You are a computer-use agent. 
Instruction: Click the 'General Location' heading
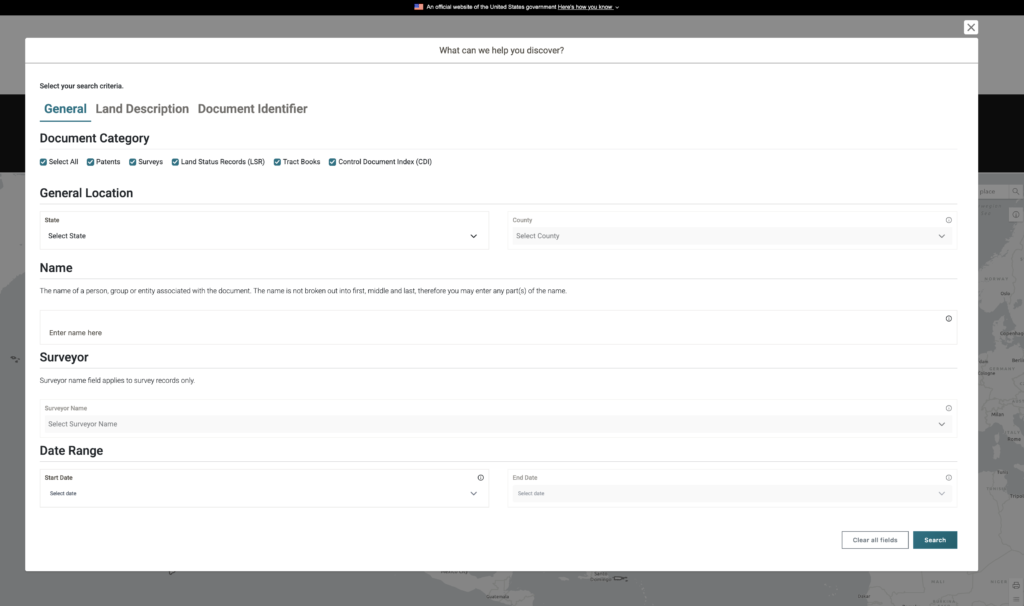(x=86, y=193)
